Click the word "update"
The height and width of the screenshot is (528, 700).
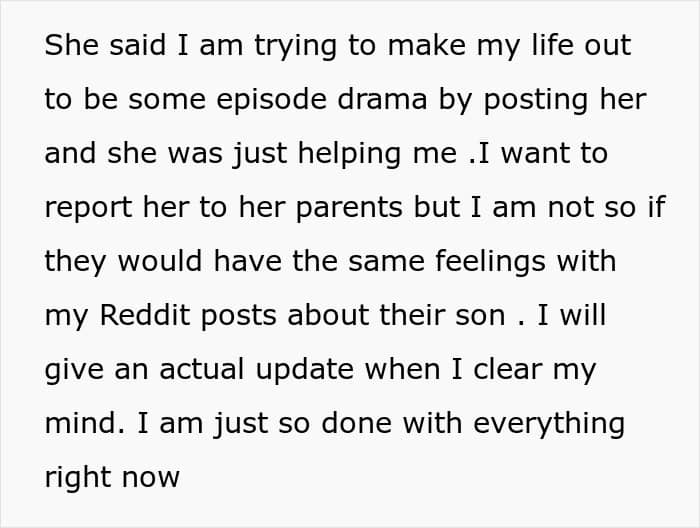(x=286, y=370)
